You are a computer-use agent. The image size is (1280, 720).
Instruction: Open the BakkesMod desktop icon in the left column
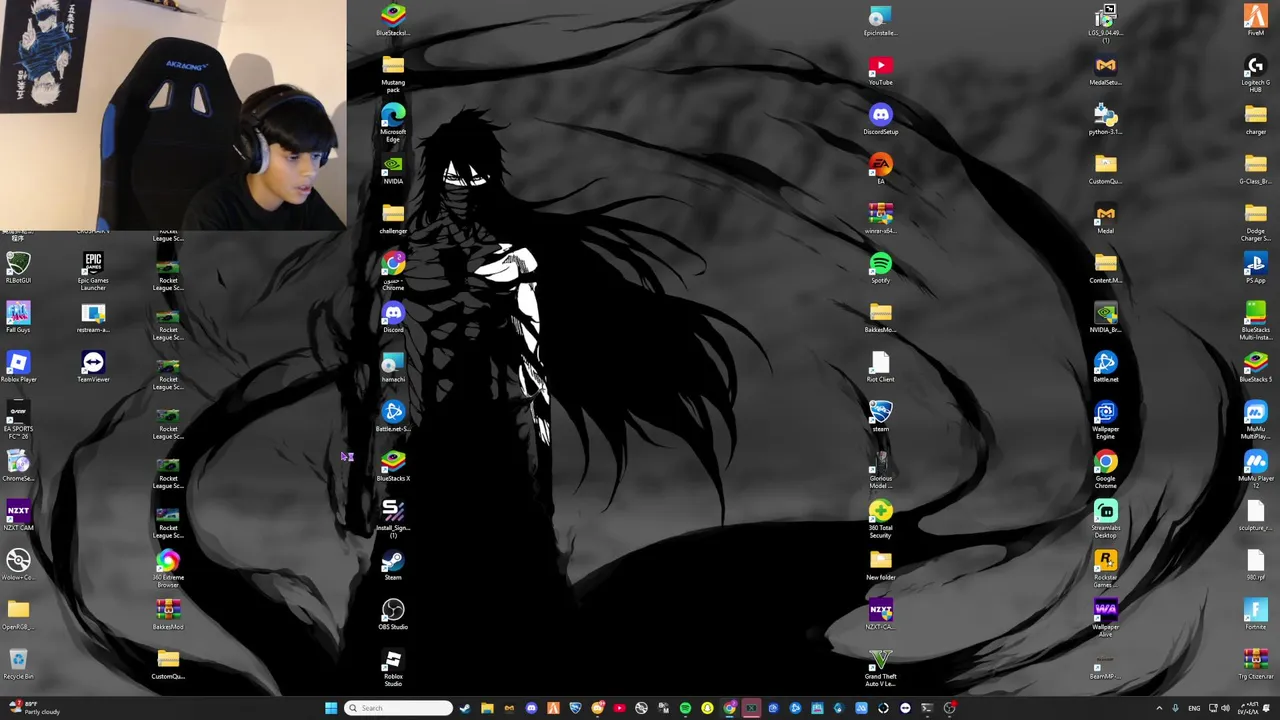point(168,614)
